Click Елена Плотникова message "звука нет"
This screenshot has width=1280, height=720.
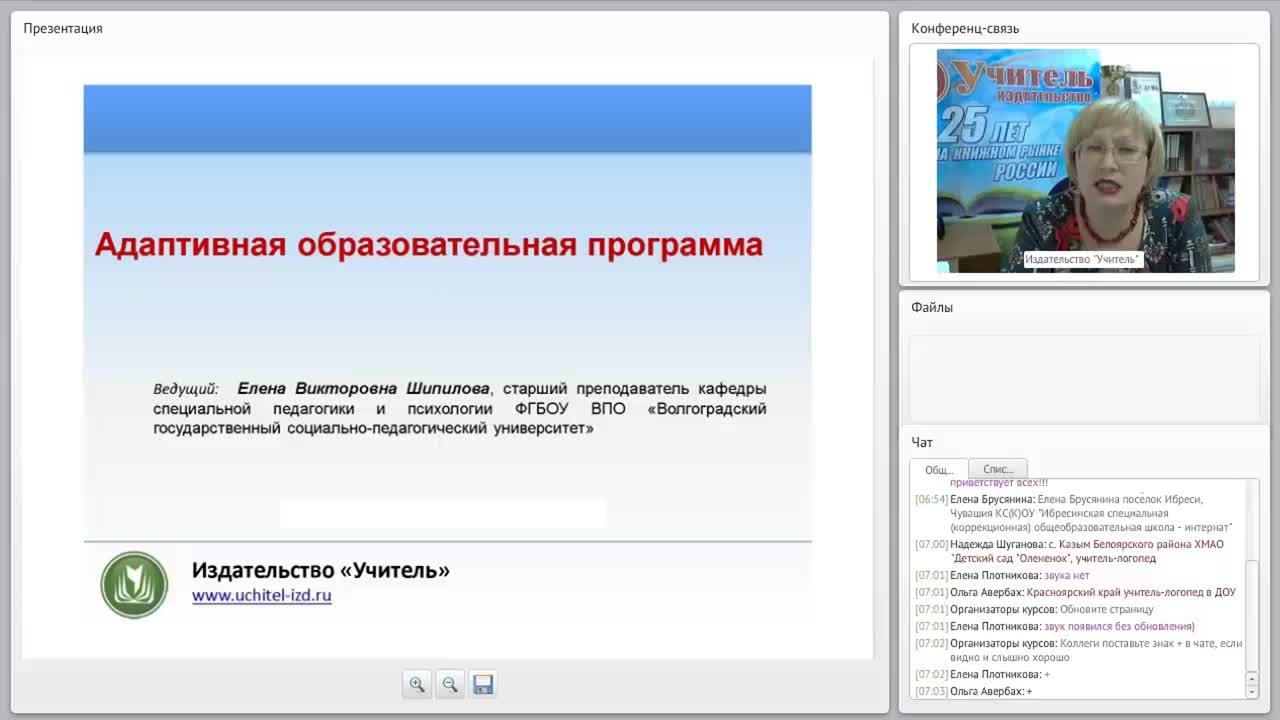pos(1002,576)
